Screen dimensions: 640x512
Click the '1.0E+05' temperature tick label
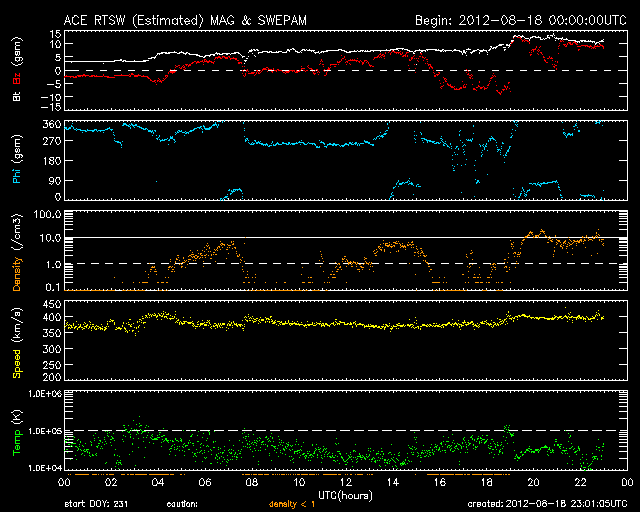tap(45, 431)
